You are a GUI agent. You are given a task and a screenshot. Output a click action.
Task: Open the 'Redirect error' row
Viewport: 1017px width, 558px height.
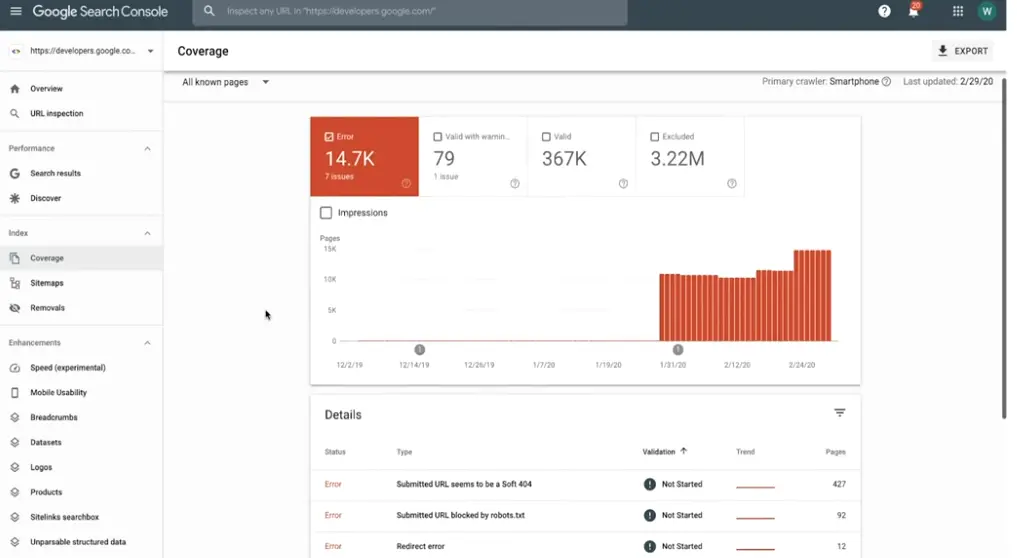point(585,546)
